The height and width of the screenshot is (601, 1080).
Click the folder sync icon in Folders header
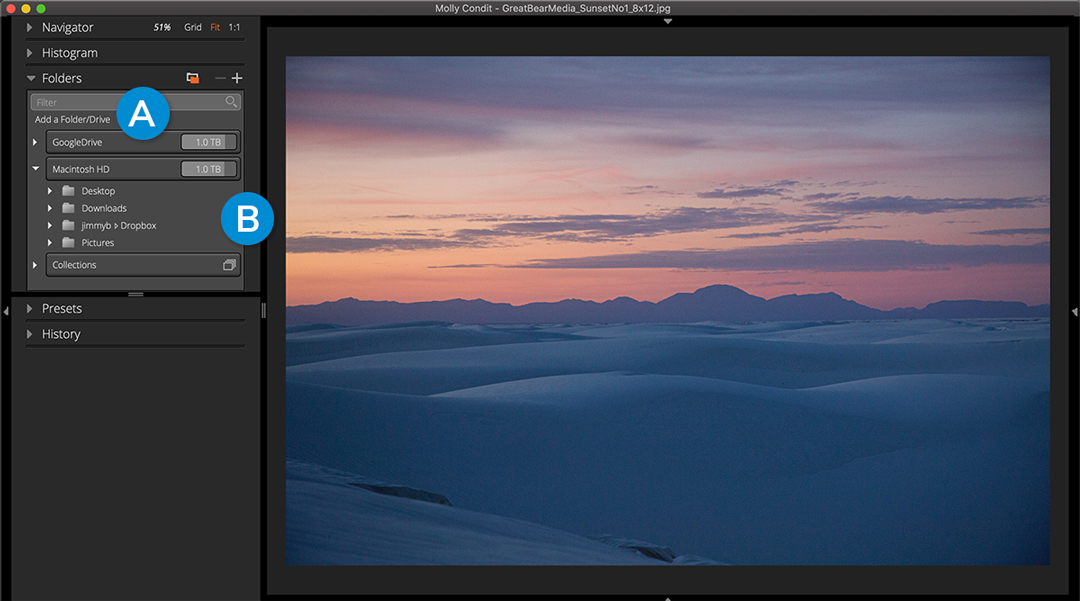193,78
